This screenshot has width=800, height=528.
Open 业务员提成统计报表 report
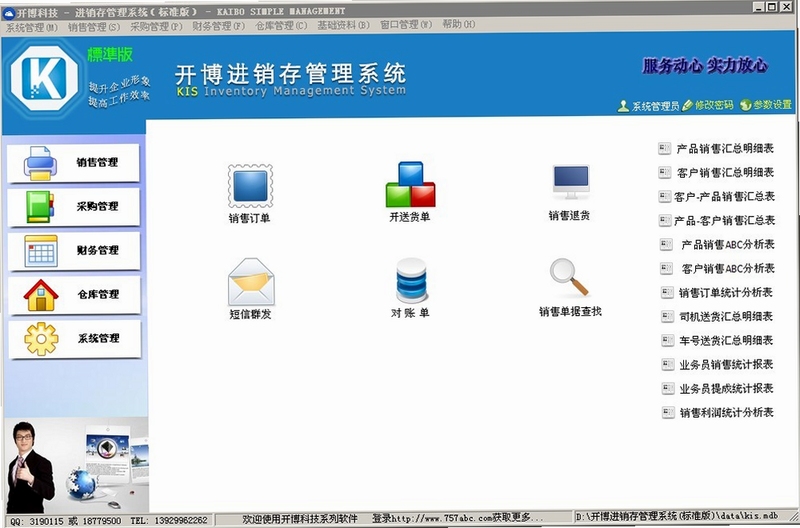coord(727,388)
